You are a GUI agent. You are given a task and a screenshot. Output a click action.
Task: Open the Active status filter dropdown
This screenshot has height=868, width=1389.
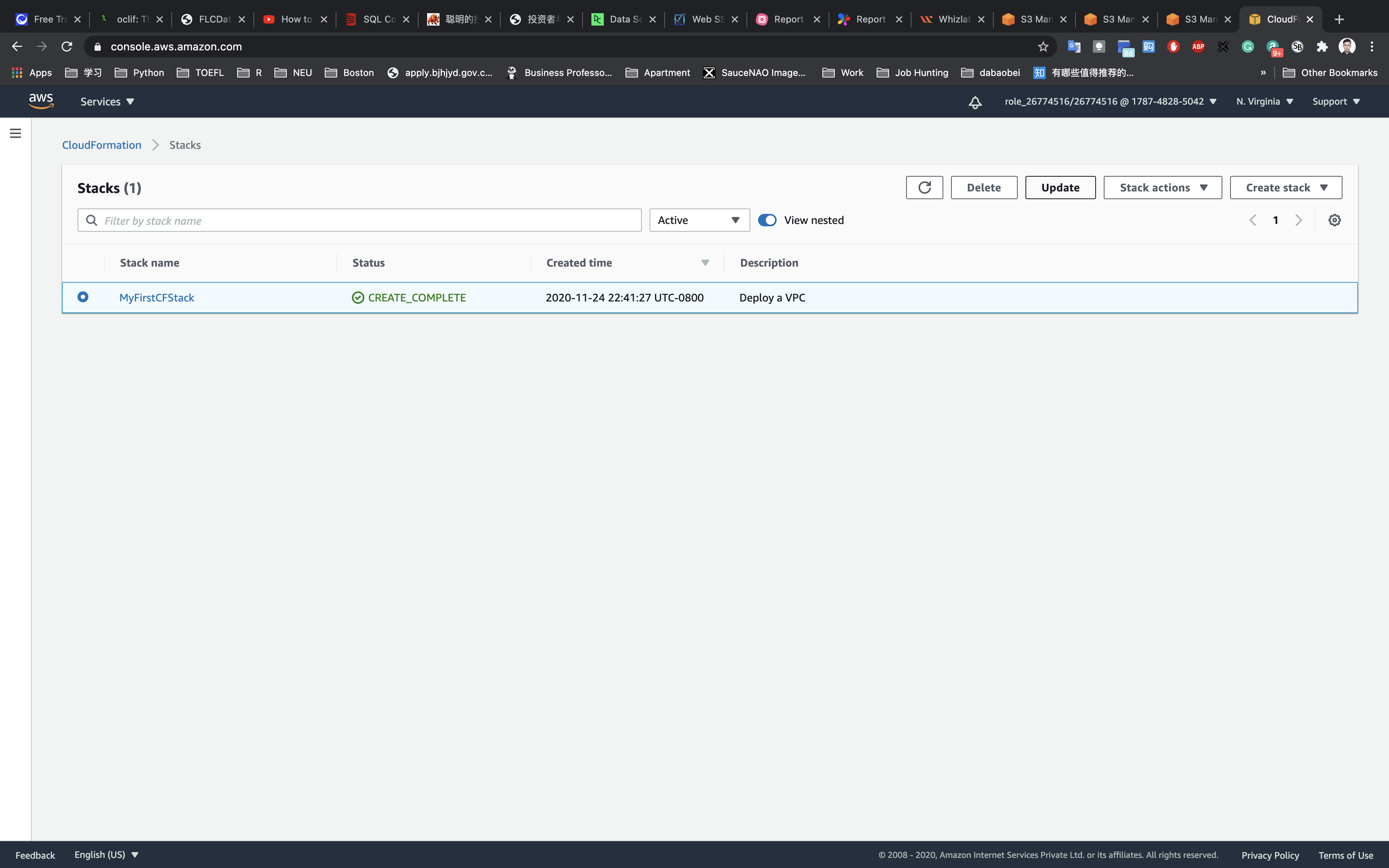(699, 220)
